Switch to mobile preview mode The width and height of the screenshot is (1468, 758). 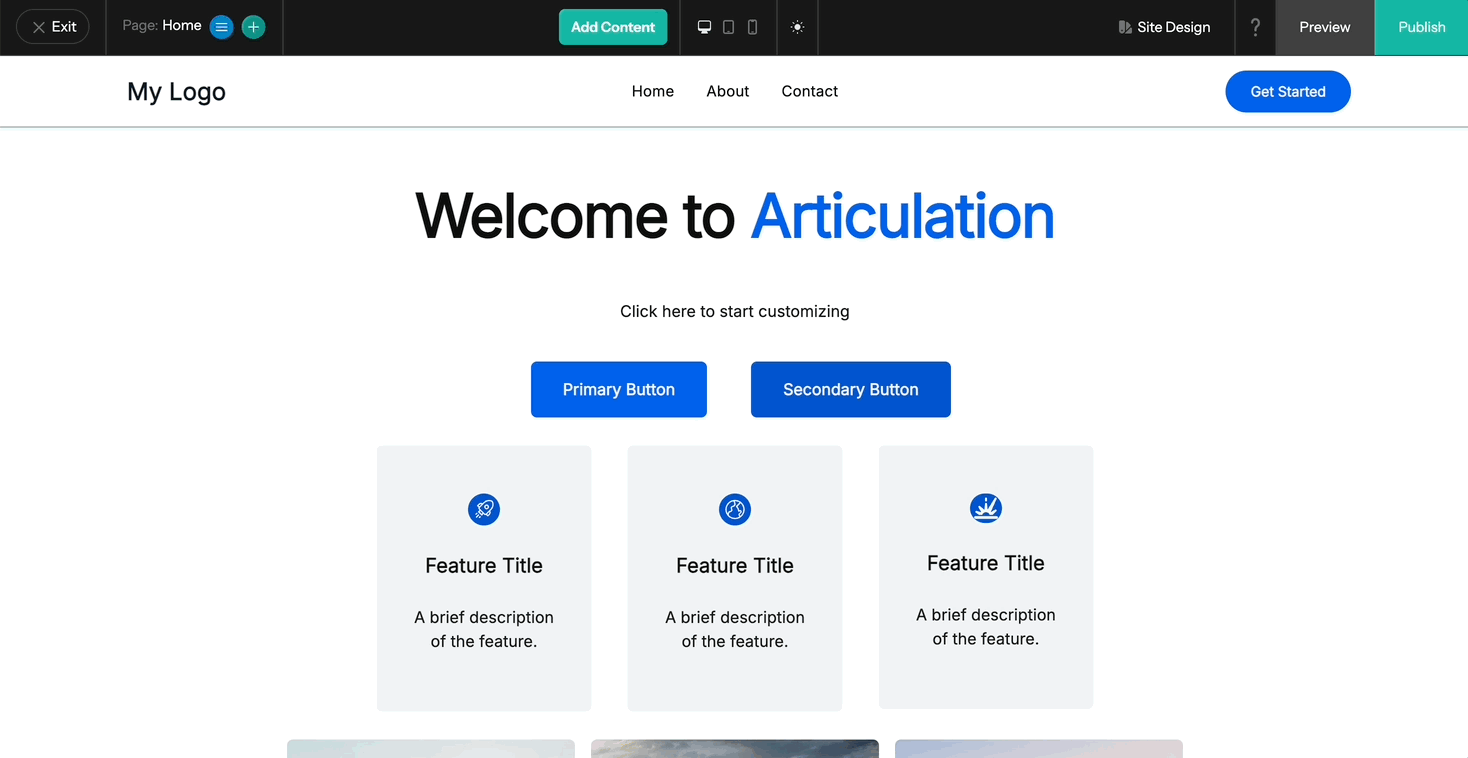[x=752, y=27]
